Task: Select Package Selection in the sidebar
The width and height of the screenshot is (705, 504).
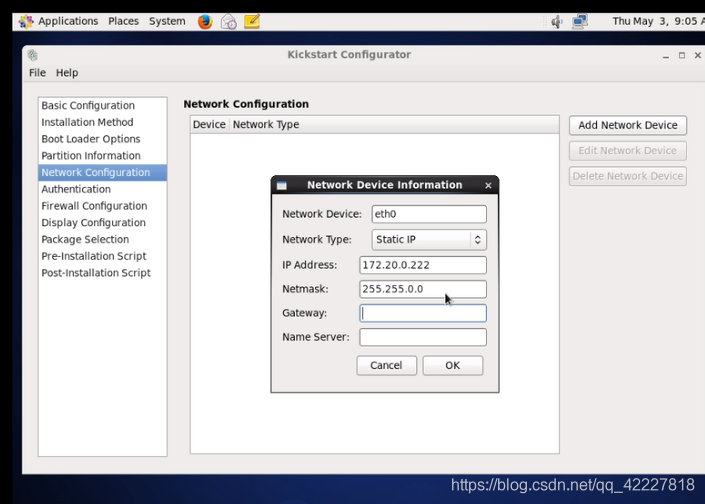Action: pos(103,239)
